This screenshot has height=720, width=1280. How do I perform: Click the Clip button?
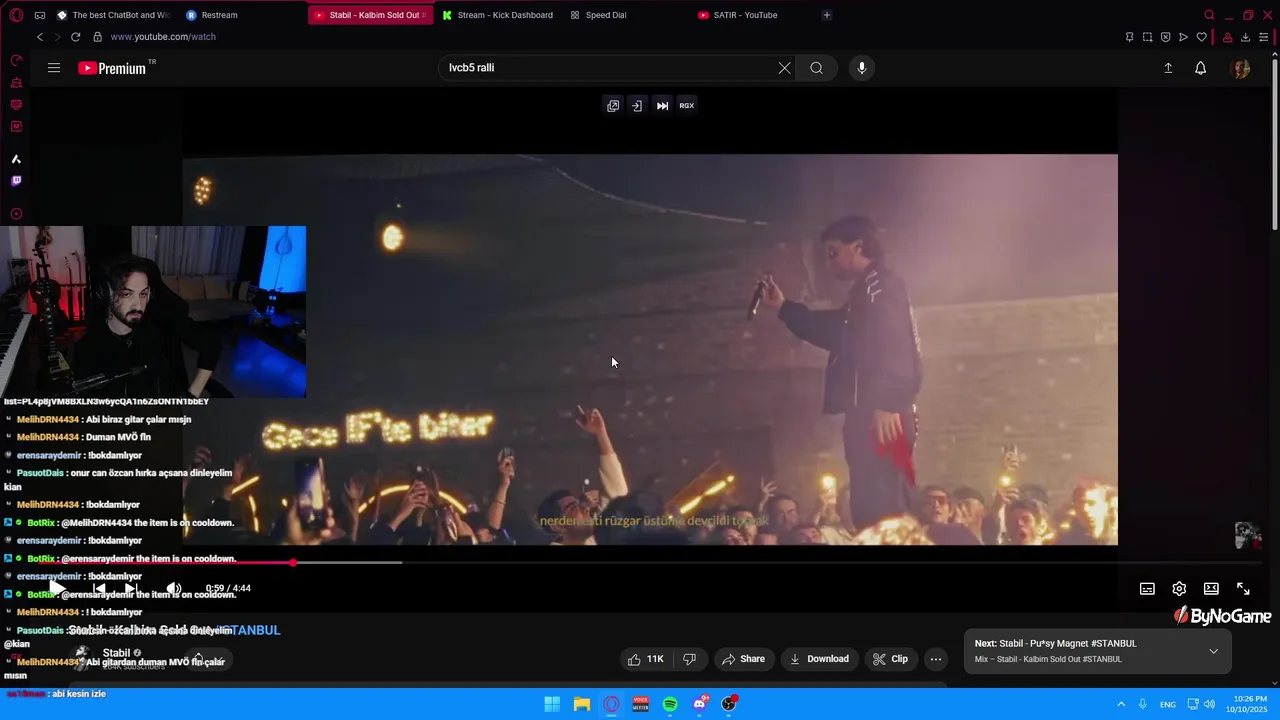coord(890,659)
